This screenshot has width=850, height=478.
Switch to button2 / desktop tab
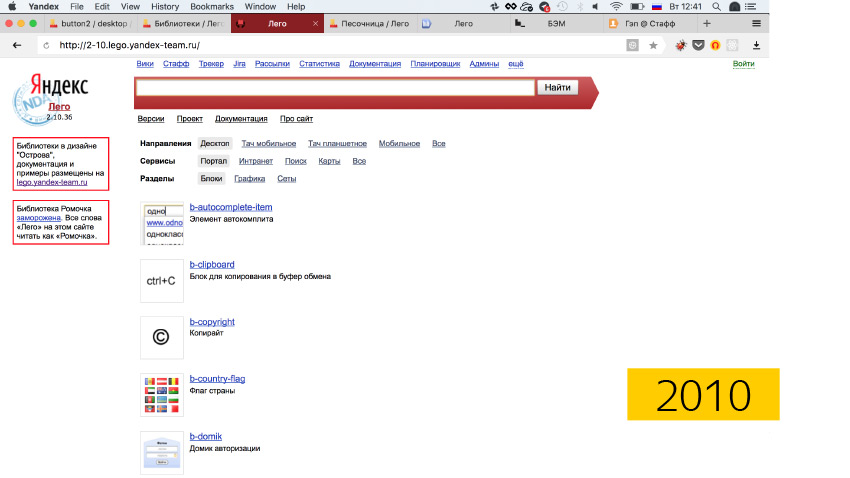[x=91, y=23]
